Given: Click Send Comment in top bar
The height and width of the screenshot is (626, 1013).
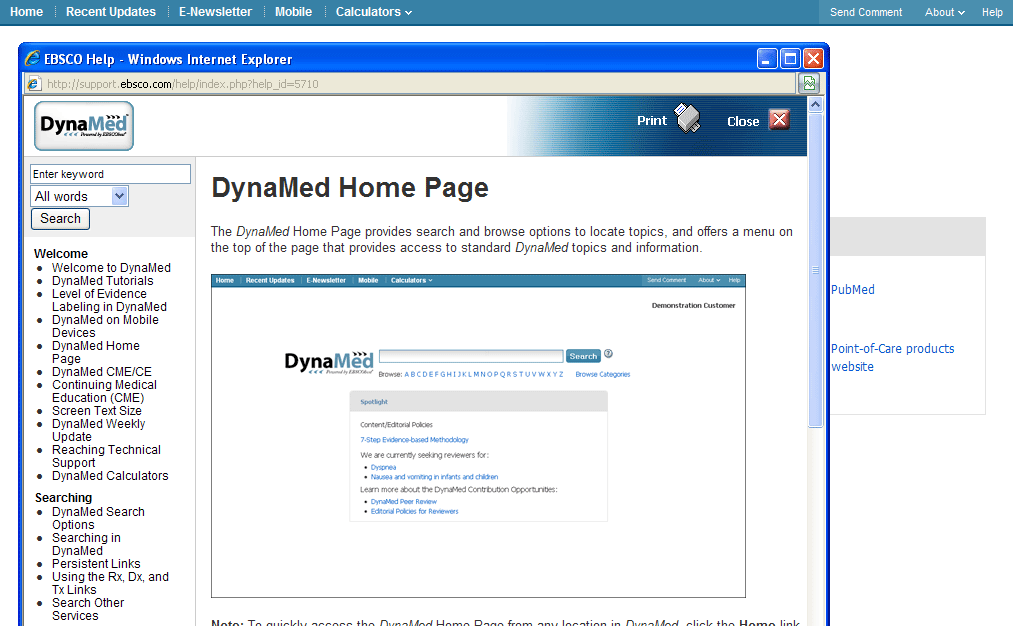Looking at the screenshot, I should 866,12.
